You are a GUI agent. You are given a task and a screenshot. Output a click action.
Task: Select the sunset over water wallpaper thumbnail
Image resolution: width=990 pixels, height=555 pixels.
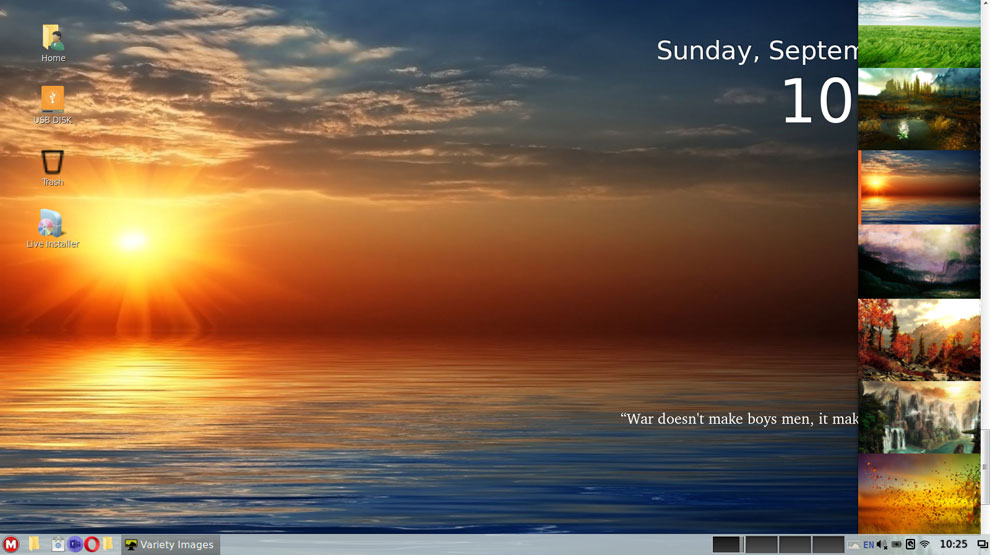[x=919, y=187]
